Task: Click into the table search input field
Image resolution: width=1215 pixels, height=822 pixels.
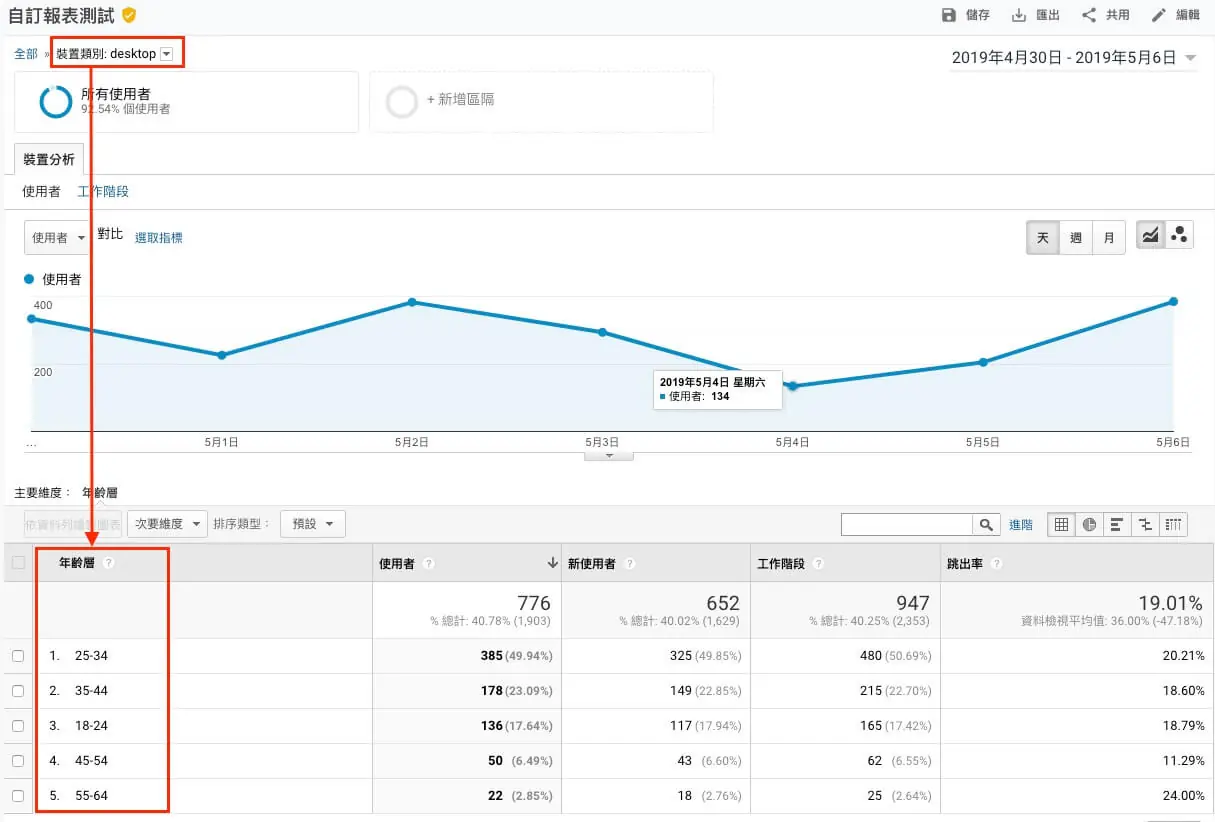Action: pyautogui.click(x=907, y=524)
